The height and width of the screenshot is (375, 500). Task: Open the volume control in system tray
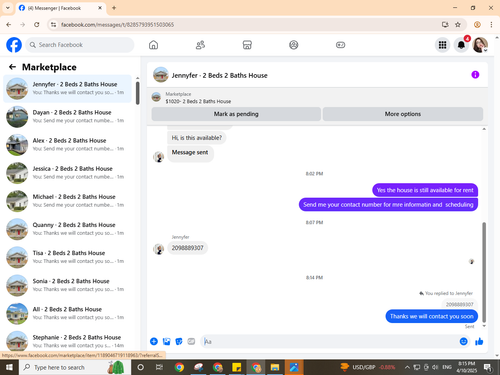tap(435, 367)
